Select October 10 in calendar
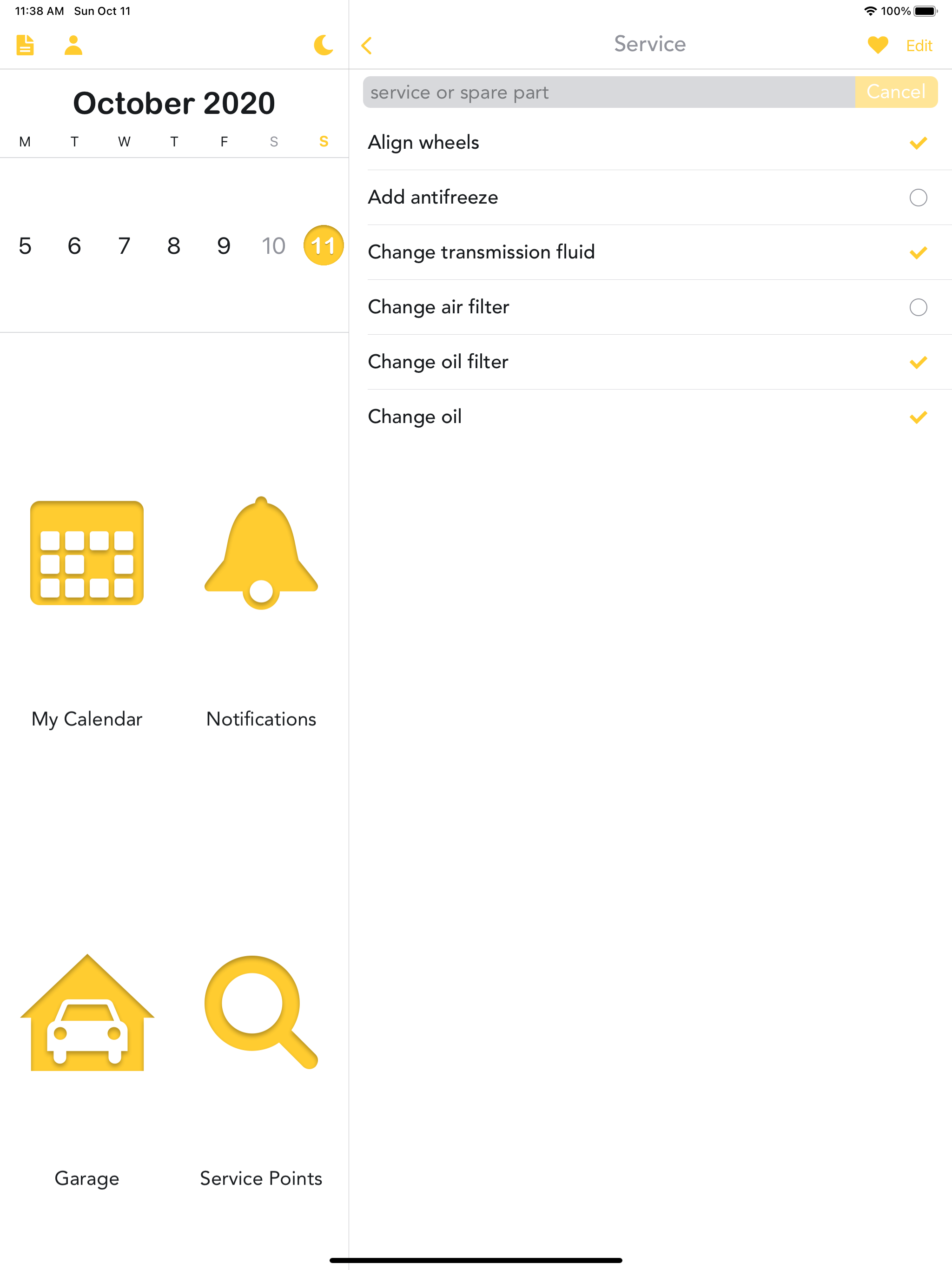This screenshot has height=1270, width=952. click(x=273, y=246)
